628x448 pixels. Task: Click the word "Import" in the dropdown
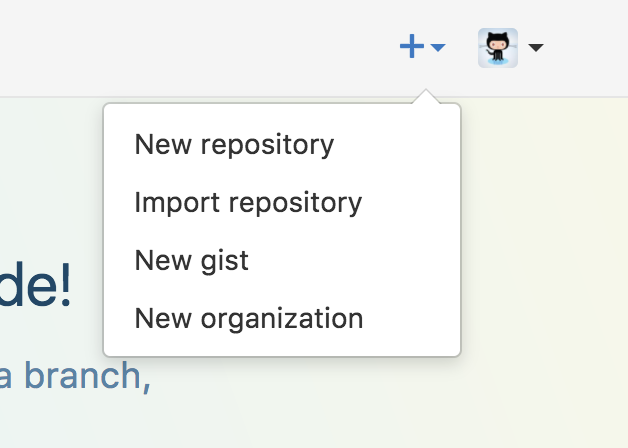177,203
